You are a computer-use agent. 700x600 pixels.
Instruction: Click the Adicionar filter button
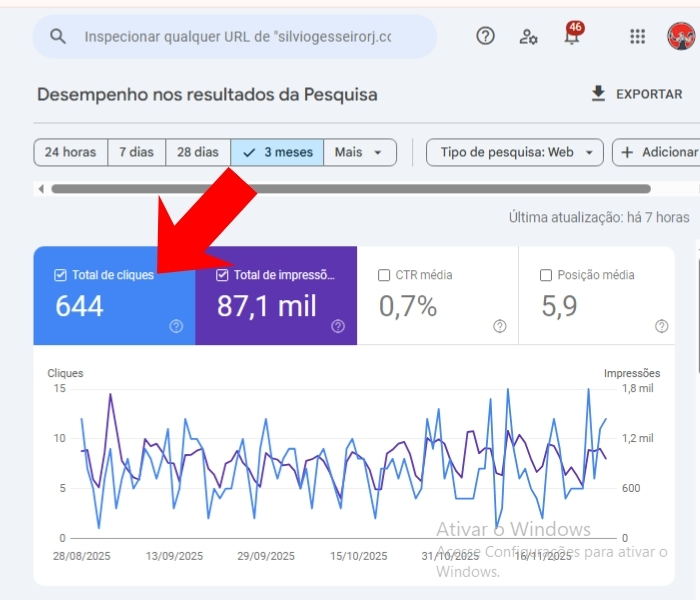point(658,152)
